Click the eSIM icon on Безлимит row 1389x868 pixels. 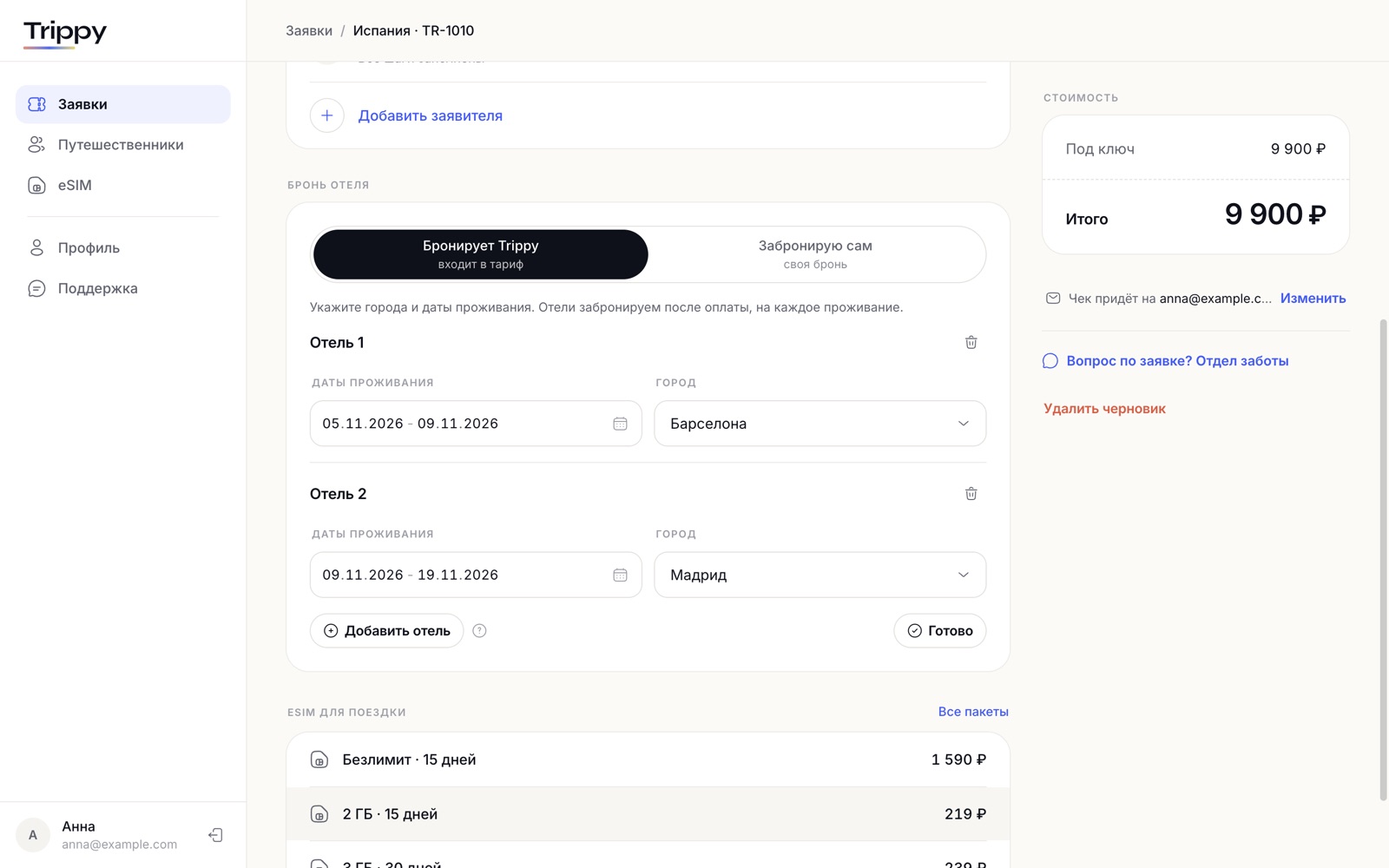[319, 759]
